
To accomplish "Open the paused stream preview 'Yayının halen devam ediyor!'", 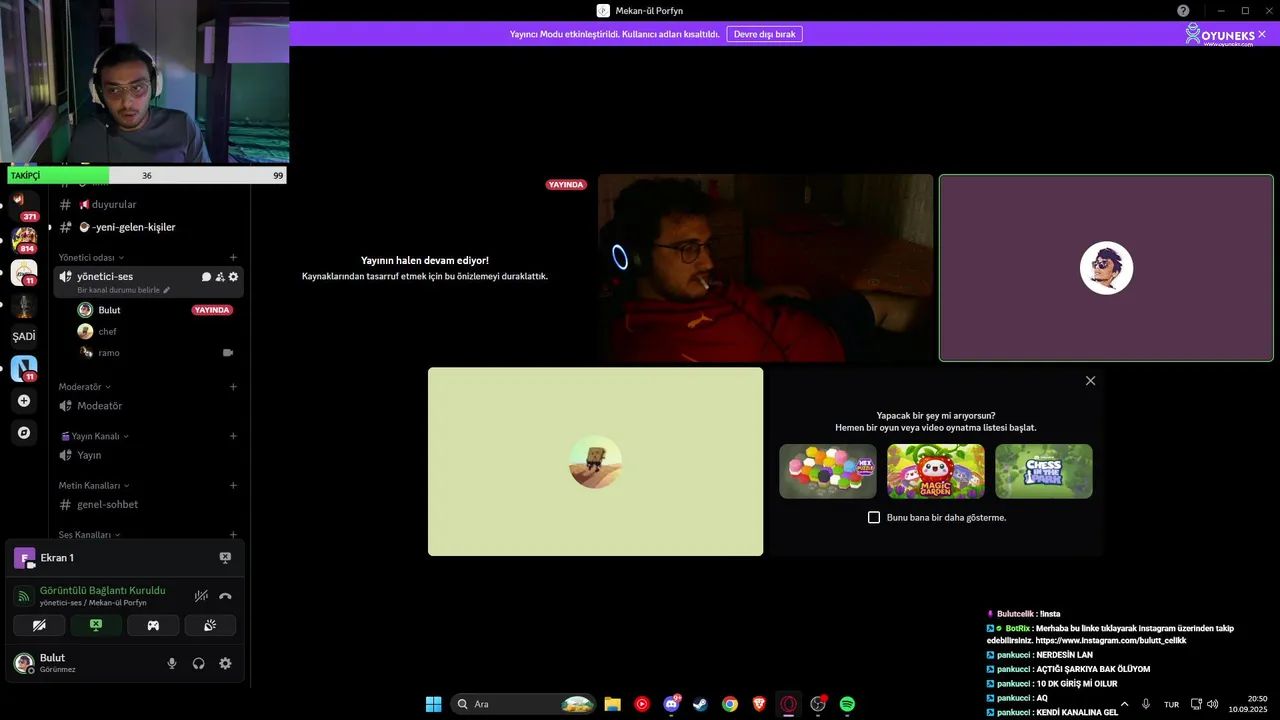I will 425,268.
